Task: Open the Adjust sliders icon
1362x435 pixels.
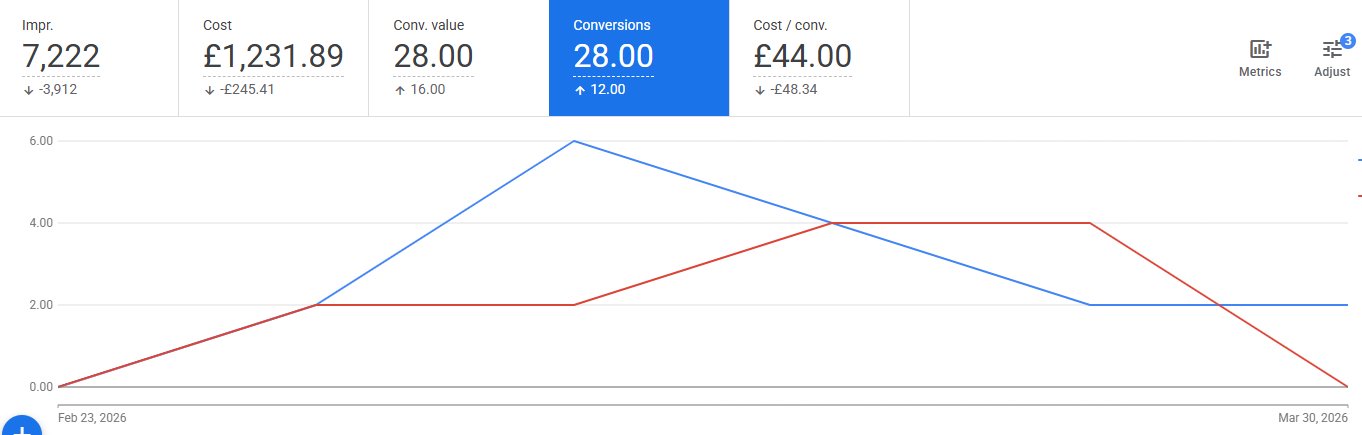Action: (1332, 49)
